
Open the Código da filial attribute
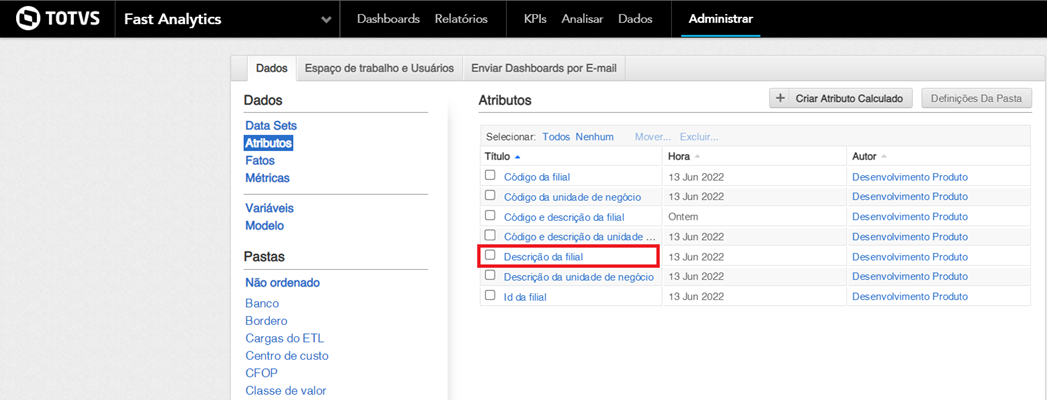(x=537, y=177)
